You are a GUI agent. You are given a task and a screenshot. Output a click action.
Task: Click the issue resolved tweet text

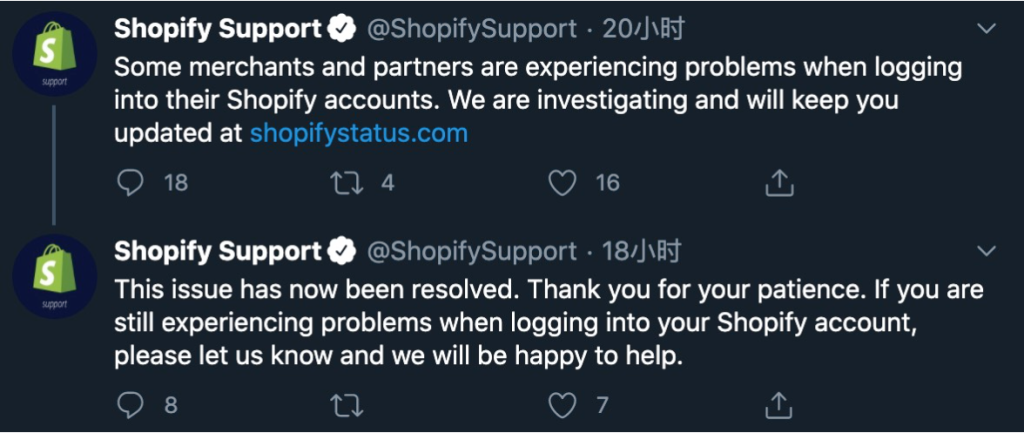pyautogui.click(x=548, y=322)
